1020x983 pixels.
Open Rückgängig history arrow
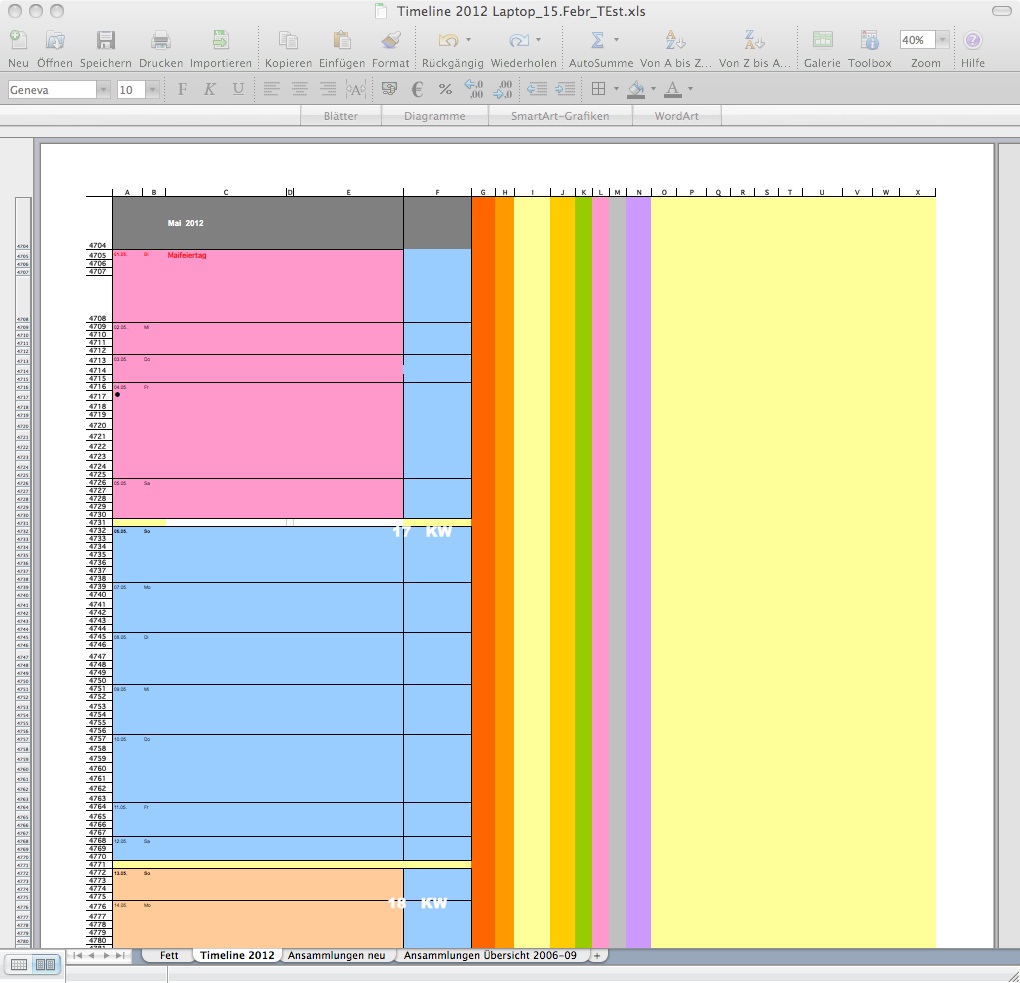[x=468, y=40]
